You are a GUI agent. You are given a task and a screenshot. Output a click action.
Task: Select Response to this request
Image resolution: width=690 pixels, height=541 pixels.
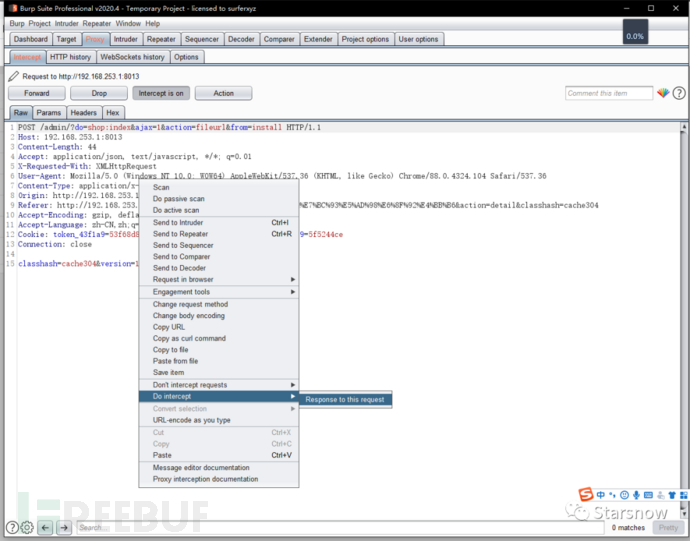tap(345, 399)
